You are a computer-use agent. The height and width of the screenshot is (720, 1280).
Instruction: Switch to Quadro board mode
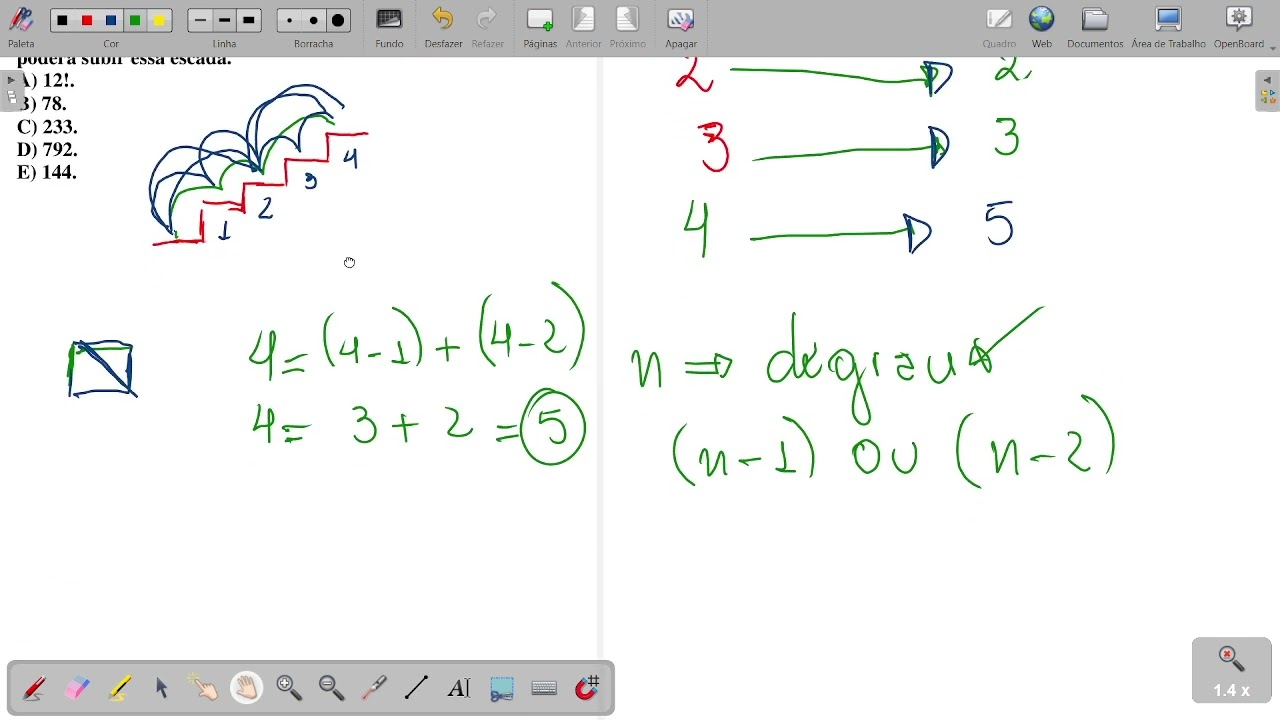pyautogui.click(x=999, y=26)
